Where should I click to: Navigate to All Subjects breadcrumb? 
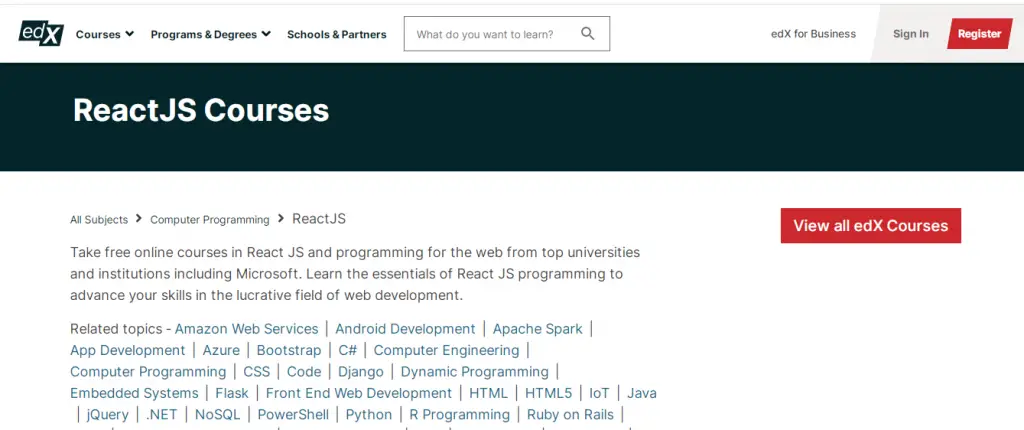click(x=99, y=220)
